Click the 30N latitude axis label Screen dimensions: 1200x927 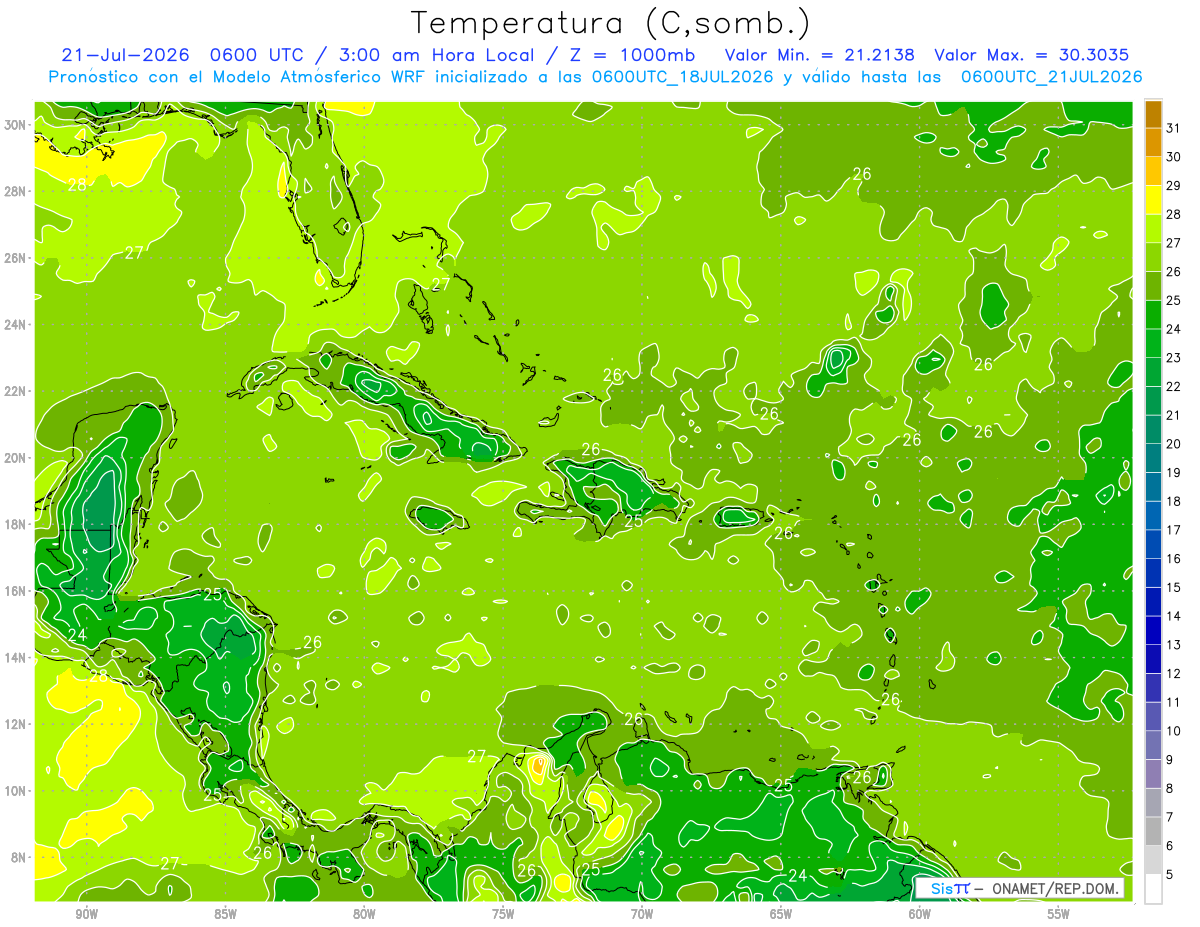coord(16,125)
